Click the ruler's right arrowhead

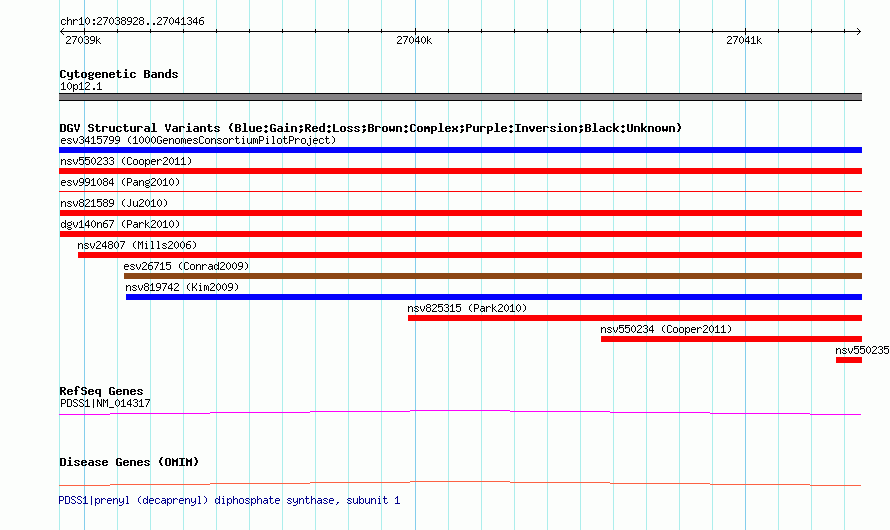click(x=859, y=32)
